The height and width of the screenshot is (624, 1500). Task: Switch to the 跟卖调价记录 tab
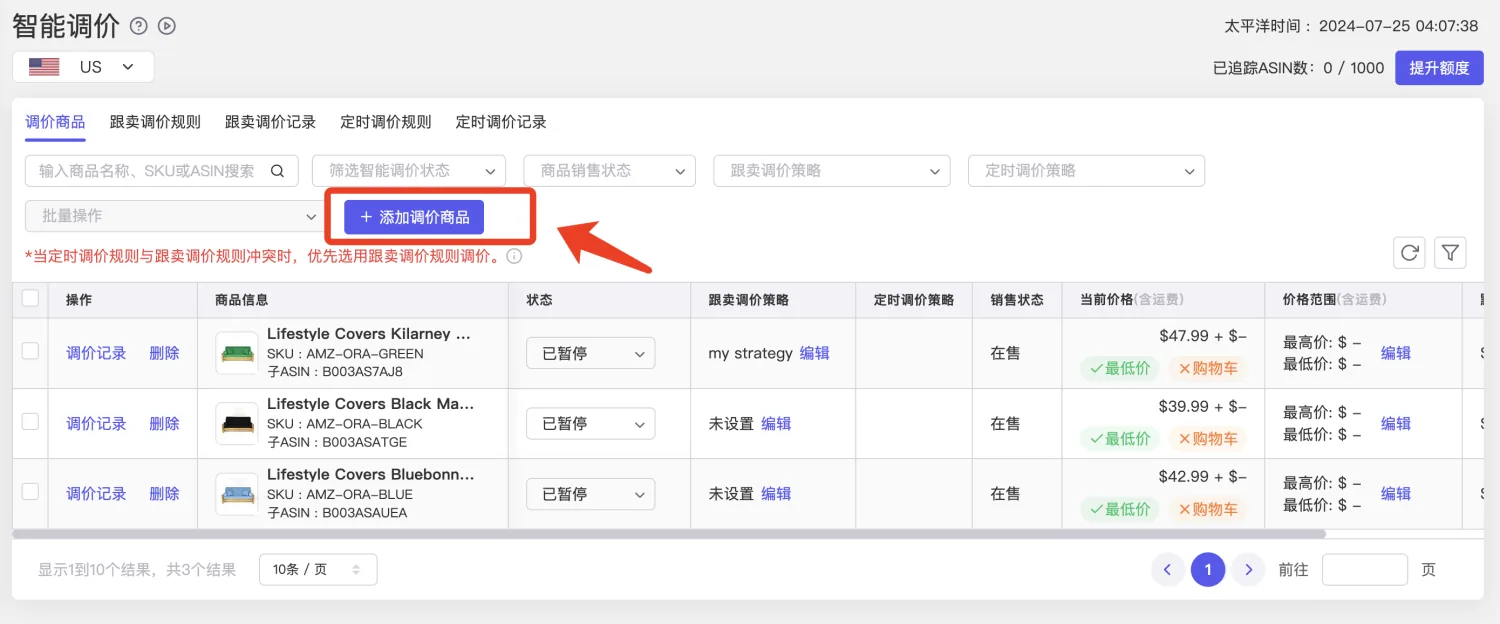(x=270, y=122)
